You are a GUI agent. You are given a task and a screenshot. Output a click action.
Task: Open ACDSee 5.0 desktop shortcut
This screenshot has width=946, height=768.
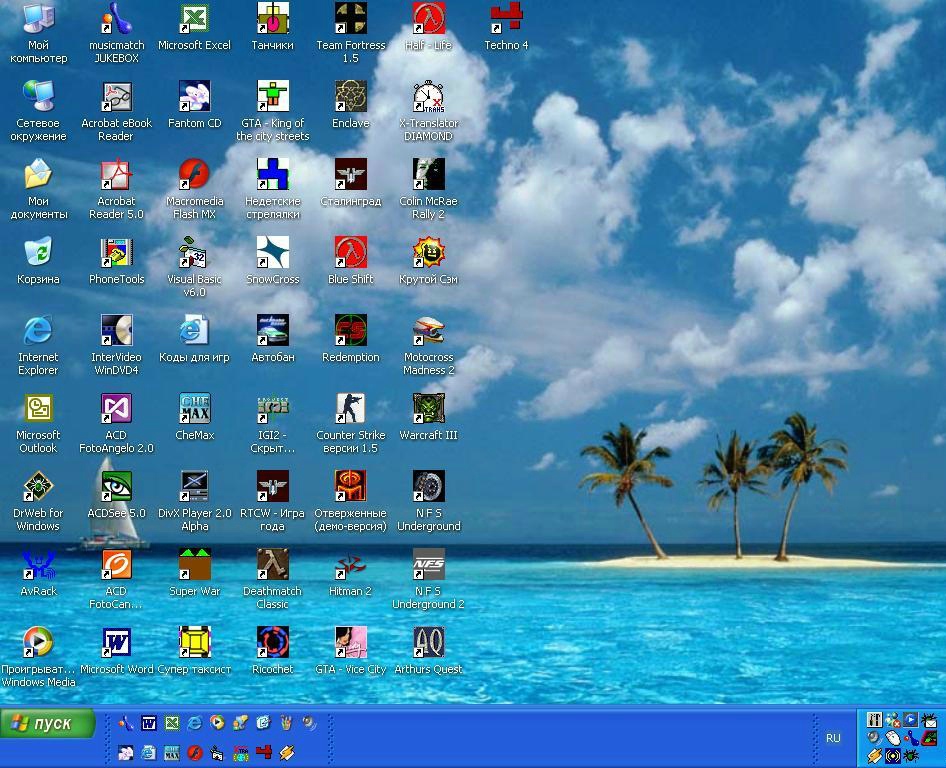(x=116, y=487)
